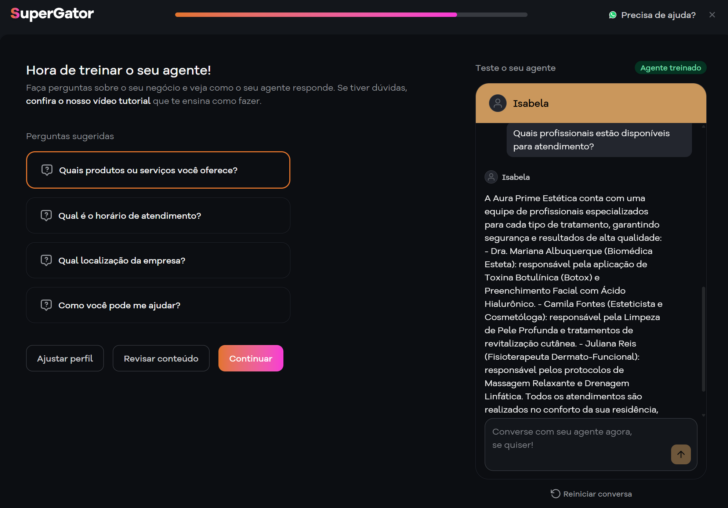Click the onboarding progress bar
This screenshot has width=728, height=508.
point(351,15)
